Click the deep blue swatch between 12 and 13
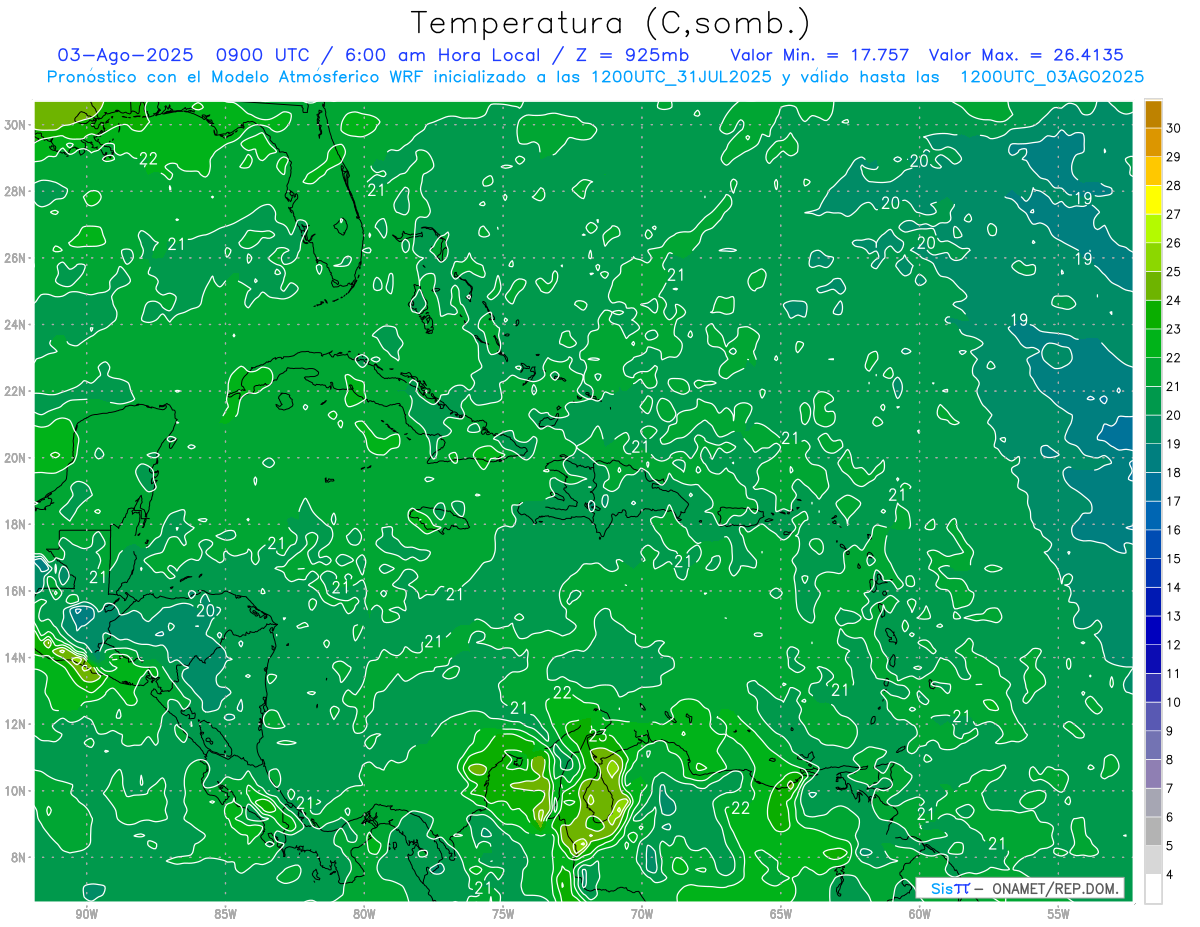 [1153, 630]
